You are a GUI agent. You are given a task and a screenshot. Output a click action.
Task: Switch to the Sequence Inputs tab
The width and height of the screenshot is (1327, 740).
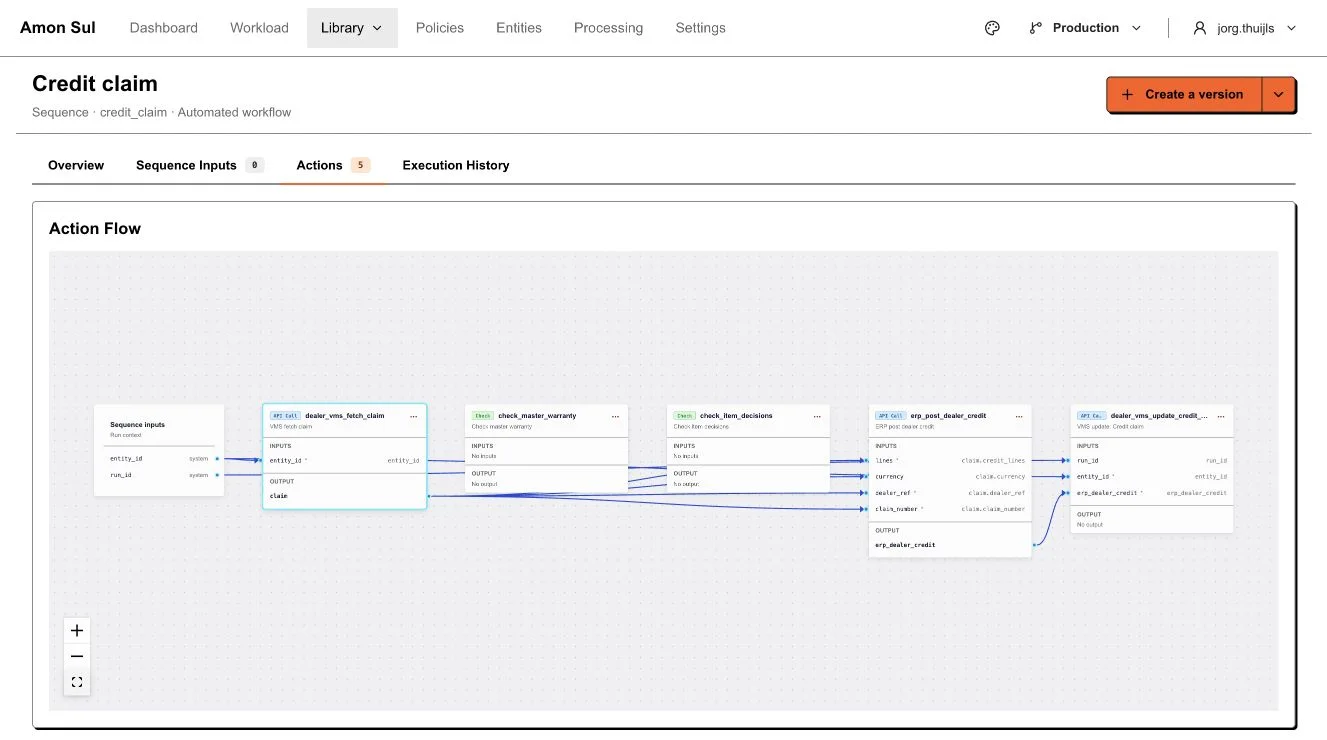pos(200,165)
